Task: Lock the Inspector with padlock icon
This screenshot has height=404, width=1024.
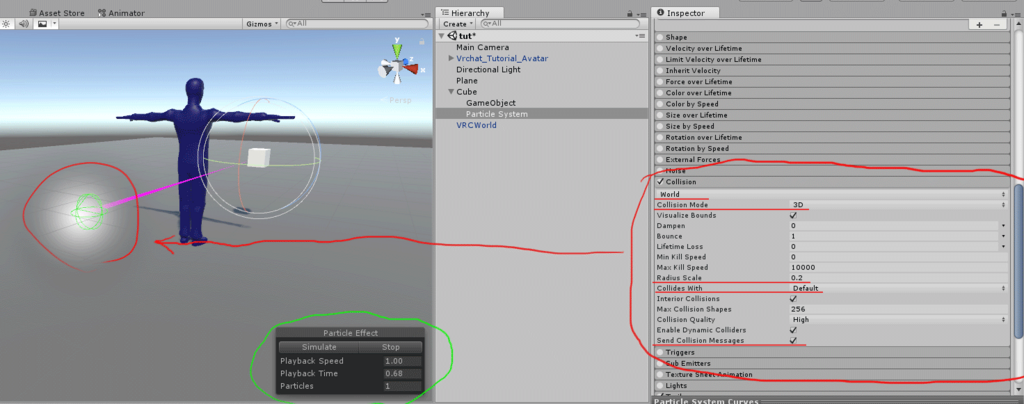Action: pos(1006,13)
